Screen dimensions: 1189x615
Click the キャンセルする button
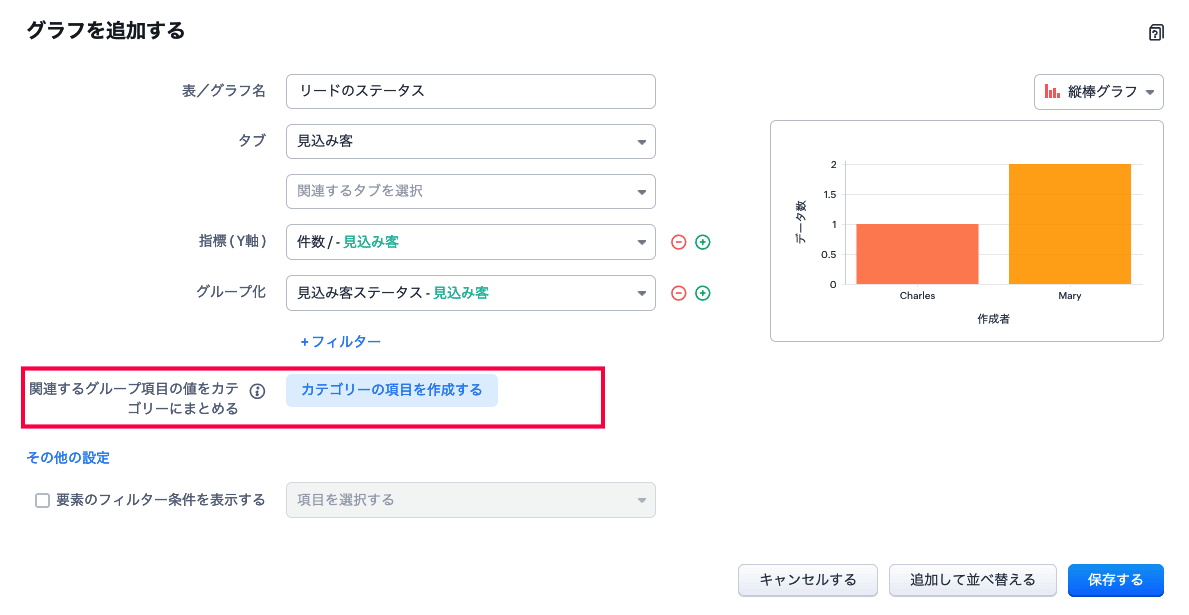pos(808,580)
